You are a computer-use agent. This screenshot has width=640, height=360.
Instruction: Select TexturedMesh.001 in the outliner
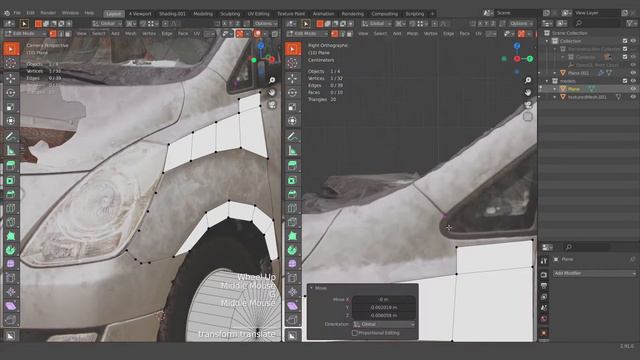pyautogui.click(x=586, y=97)
